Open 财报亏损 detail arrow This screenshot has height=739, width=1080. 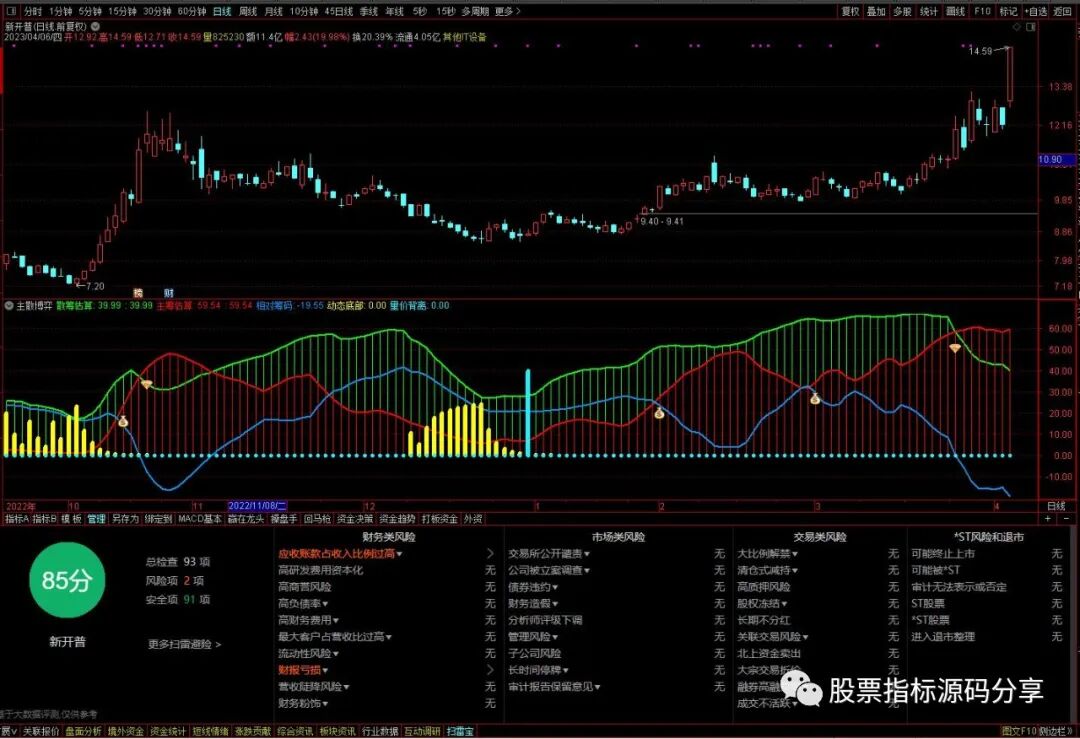pos(490,669)
